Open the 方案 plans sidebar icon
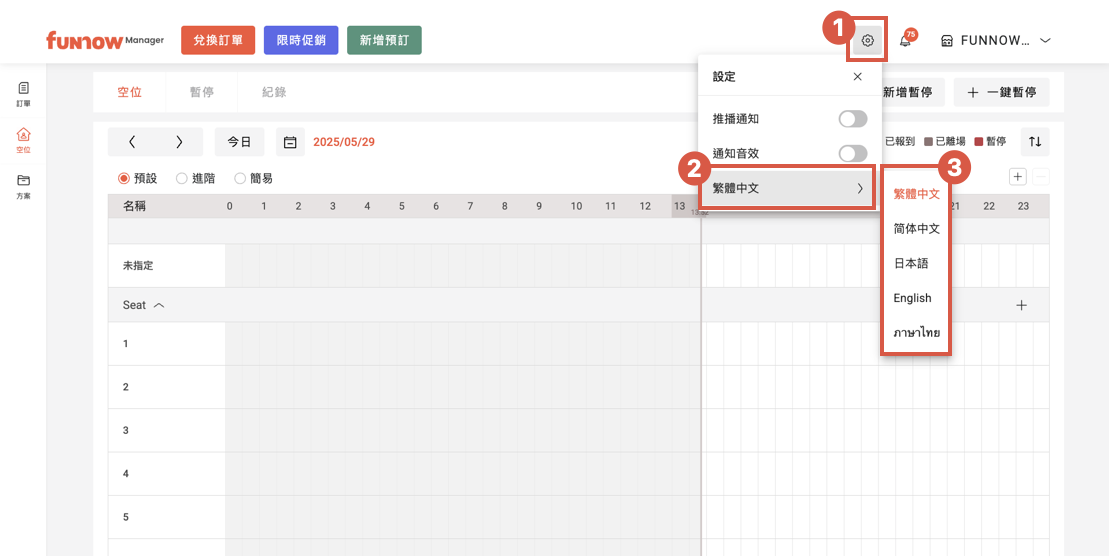 click(23, 185)
